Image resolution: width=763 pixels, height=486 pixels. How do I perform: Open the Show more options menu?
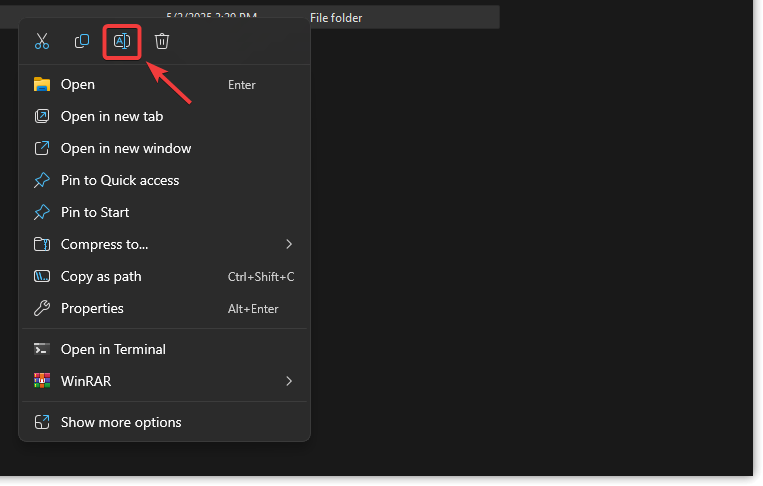pyautogui.click(x=121, y=422)
